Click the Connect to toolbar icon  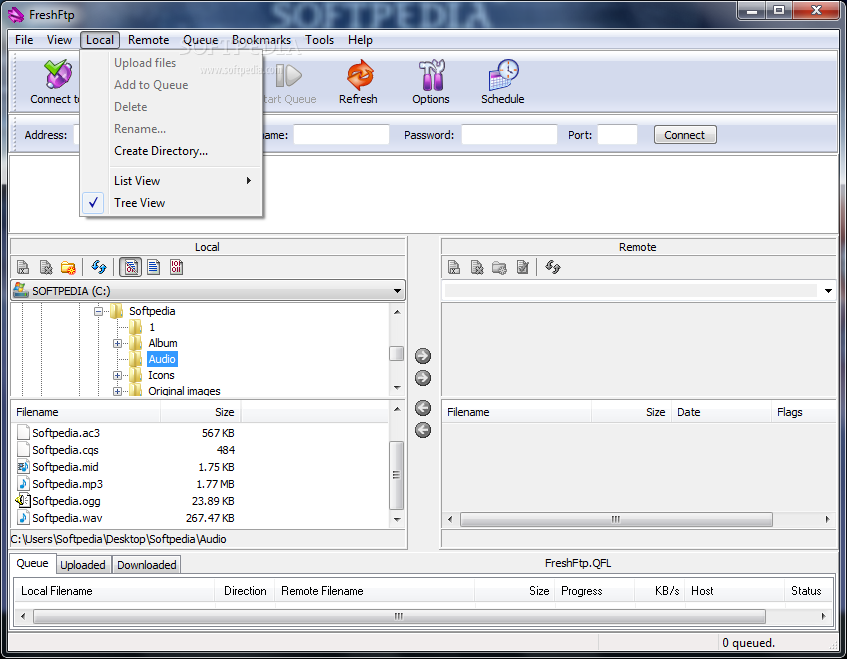pyautogui.click(x=58, y=74)
